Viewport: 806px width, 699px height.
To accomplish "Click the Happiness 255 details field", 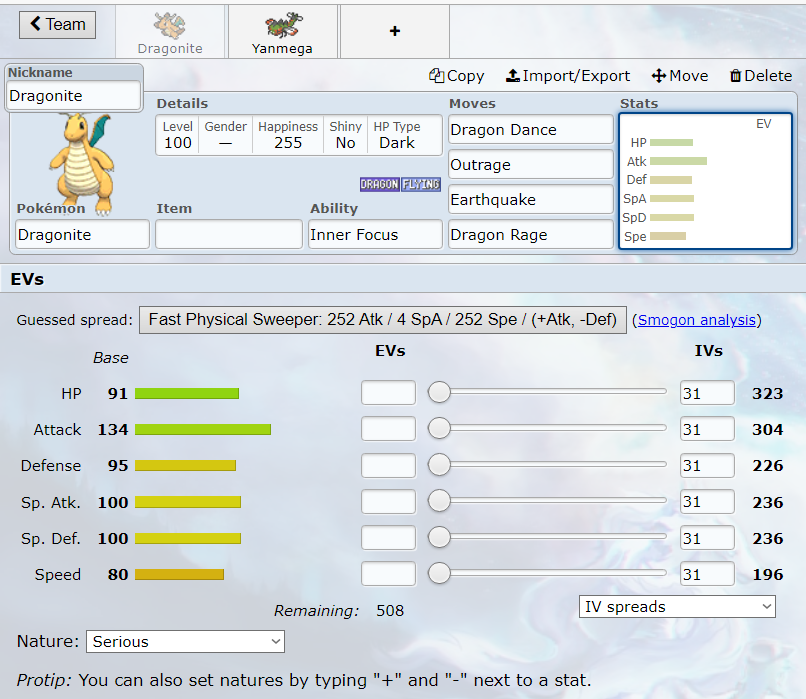I will point(288,135).
